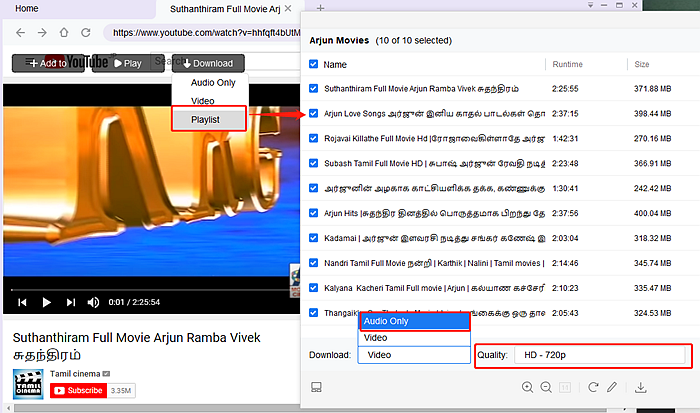This screenshot has height=413, width=700.
Task: Click the 3.35M subscriber count
Action: click(121, 390)
